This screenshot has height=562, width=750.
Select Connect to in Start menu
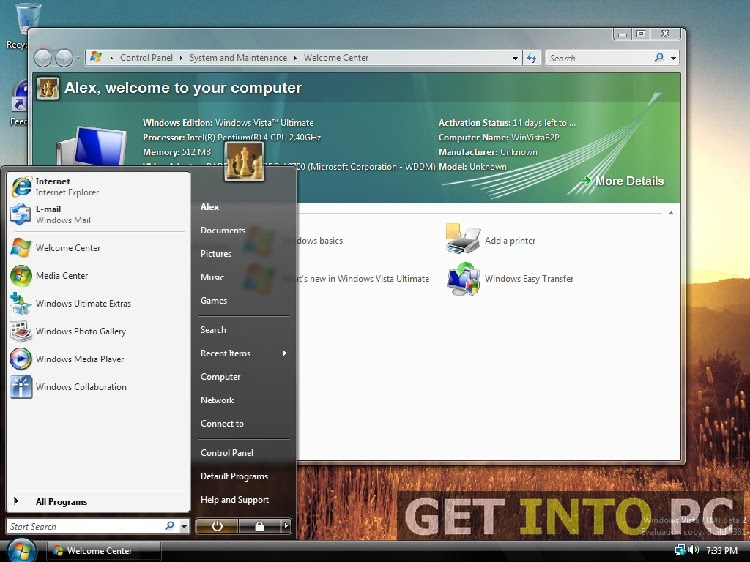pyautogui.click(x=222, y=423)
